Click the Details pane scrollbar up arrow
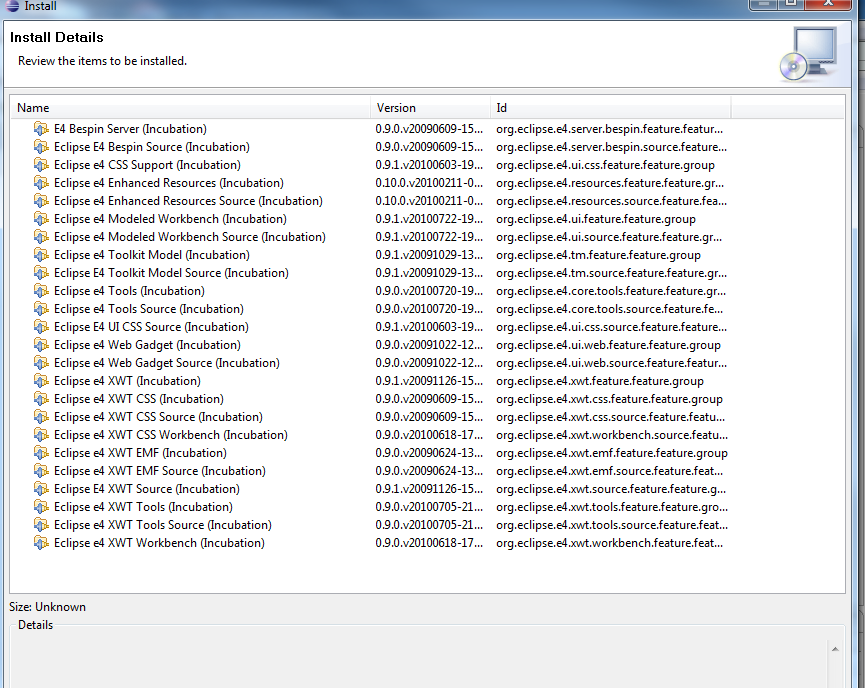The width and height of the screenshot is (865, 688). coord(835,649)
